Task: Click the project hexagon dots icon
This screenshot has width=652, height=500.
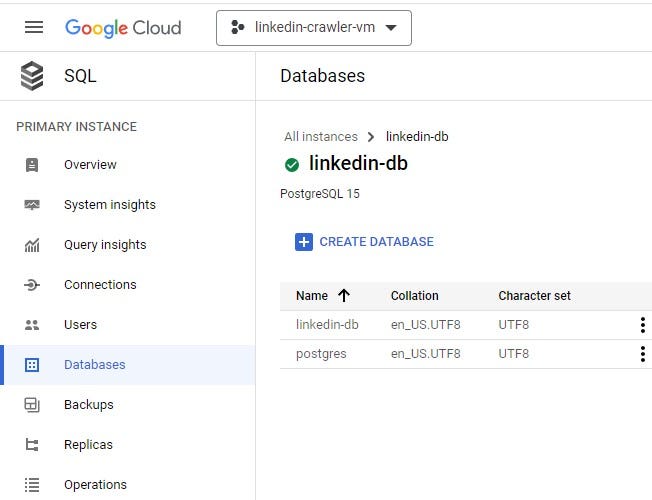Action: (237, 27)
